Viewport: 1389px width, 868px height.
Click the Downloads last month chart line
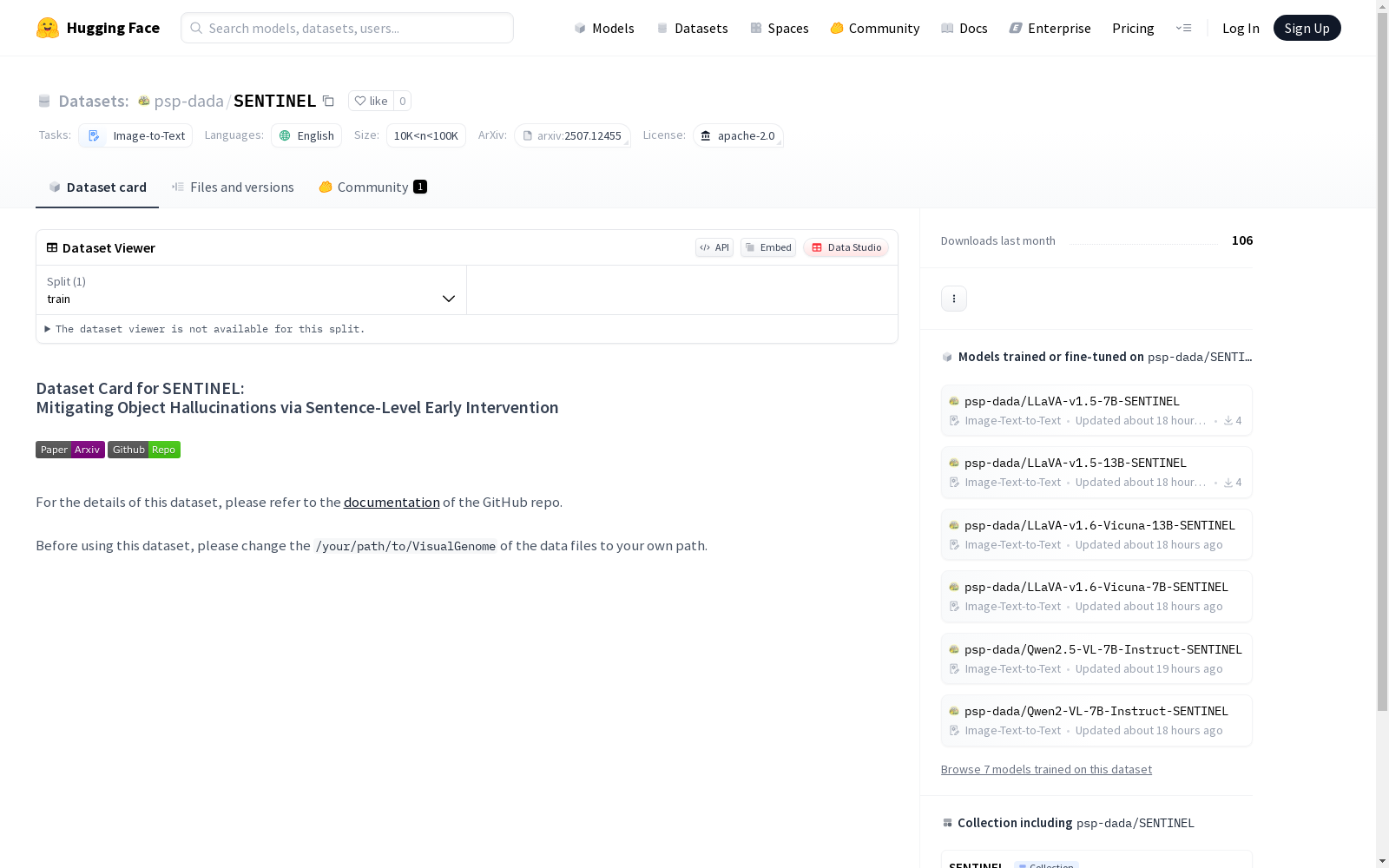pos(1143,242)
